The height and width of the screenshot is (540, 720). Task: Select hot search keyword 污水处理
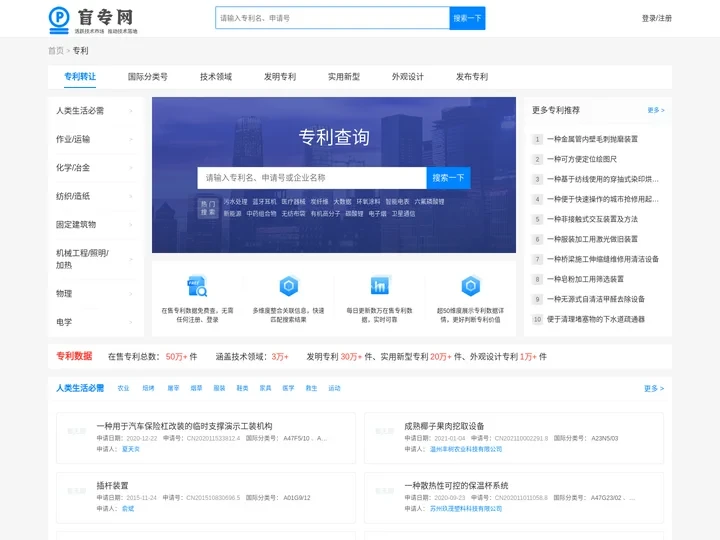[235, 202]
